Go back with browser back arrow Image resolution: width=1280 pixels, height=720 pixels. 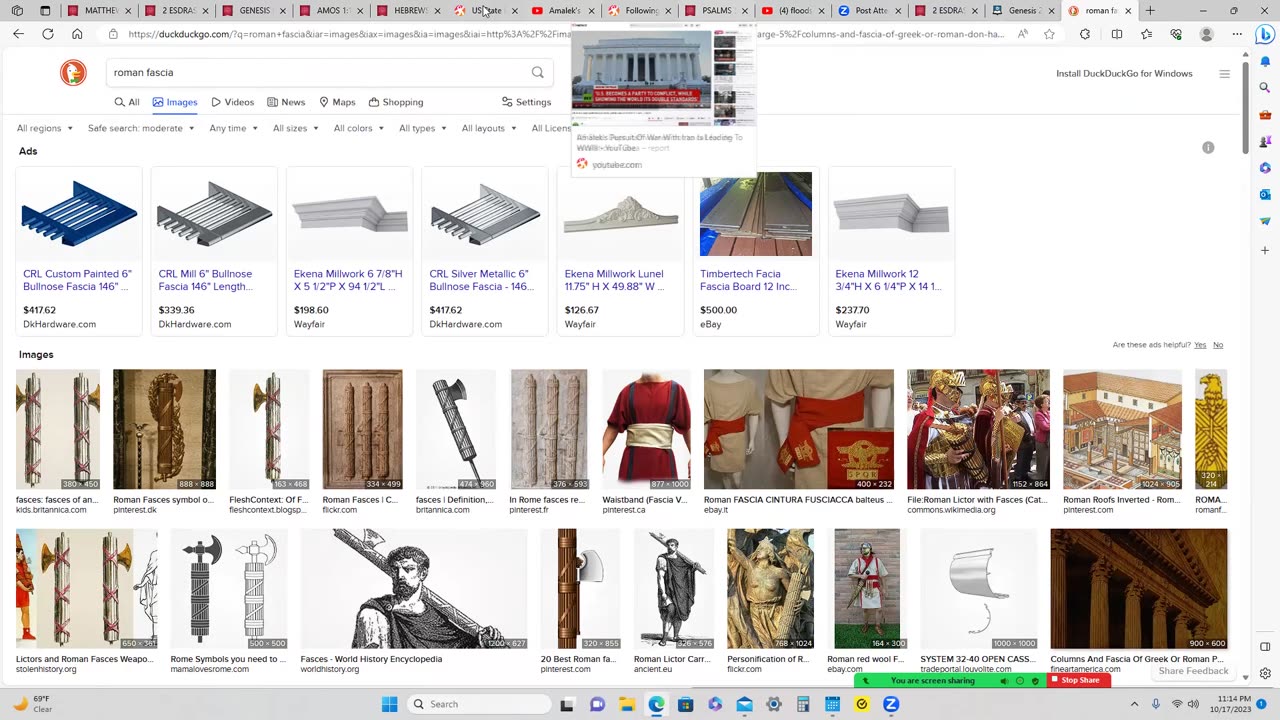click(x=18, y=34)
